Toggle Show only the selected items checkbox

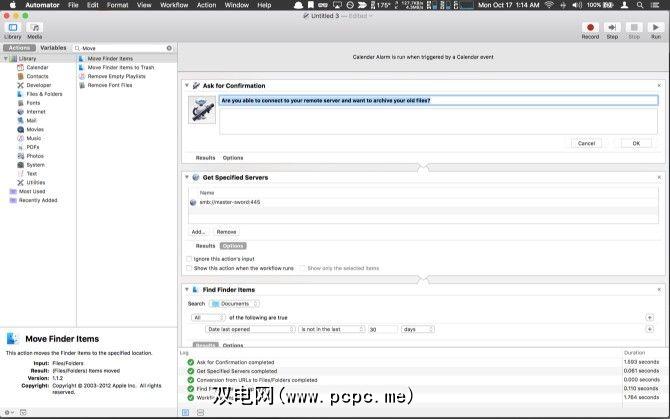click(302, 268)
